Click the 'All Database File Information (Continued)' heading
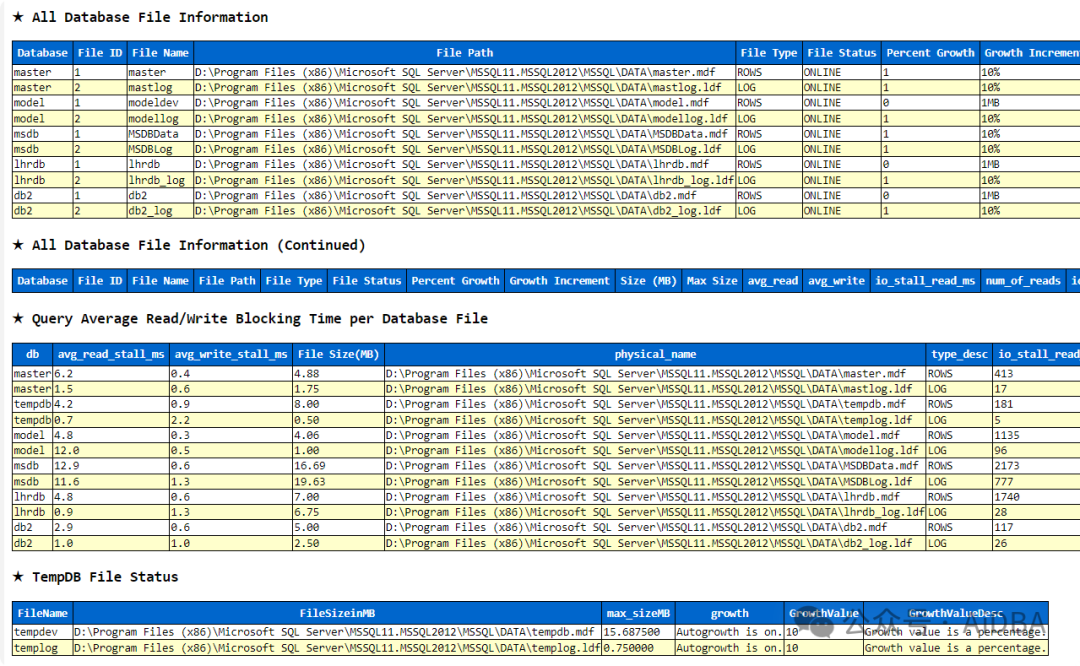Viewport: 1080px width, 666px height. [x=198, y=245]
